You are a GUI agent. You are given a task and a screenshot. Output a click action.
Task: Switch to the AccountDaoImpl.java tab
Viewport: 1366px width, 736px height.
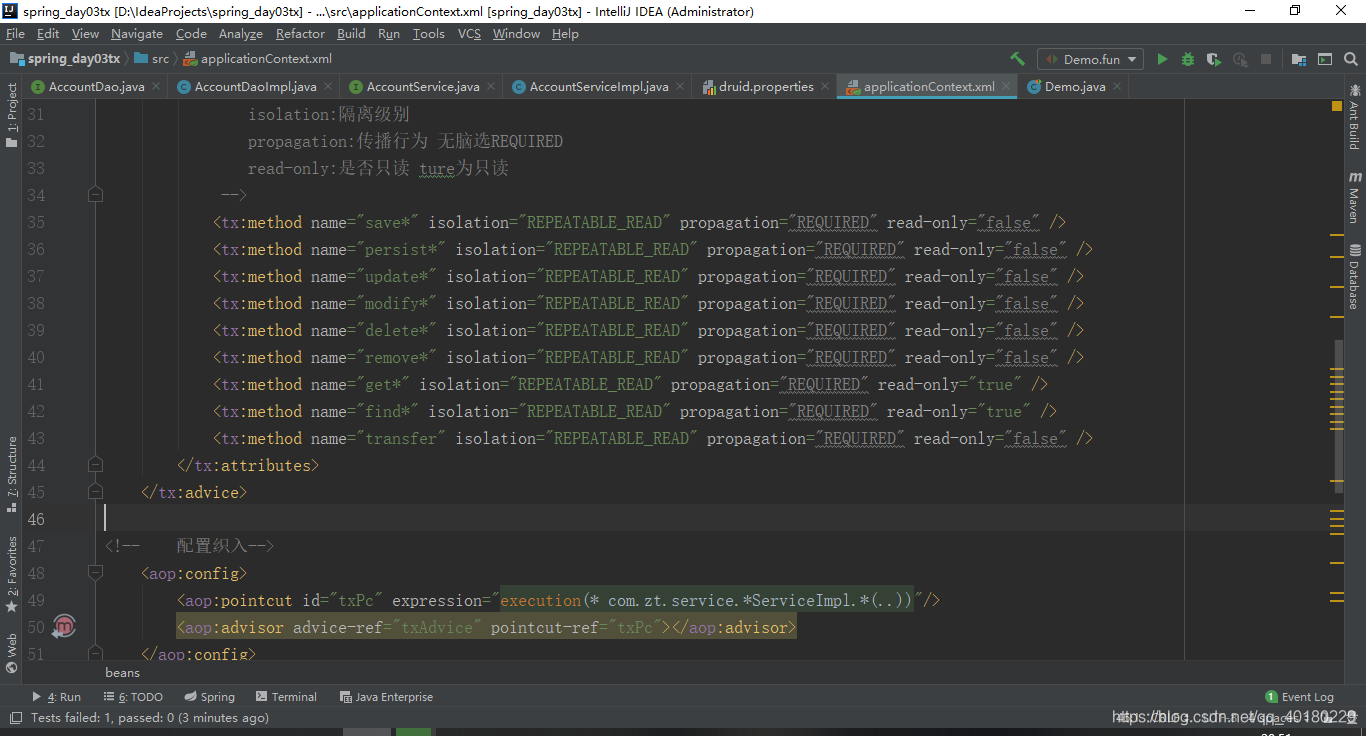click(x=255, y=87)
